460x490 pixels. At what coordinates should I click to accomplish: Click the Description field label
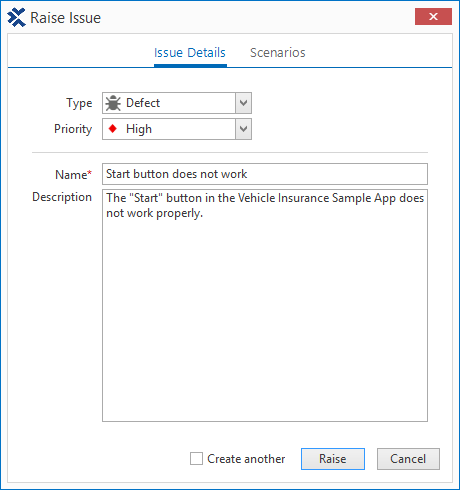point(62,197)
